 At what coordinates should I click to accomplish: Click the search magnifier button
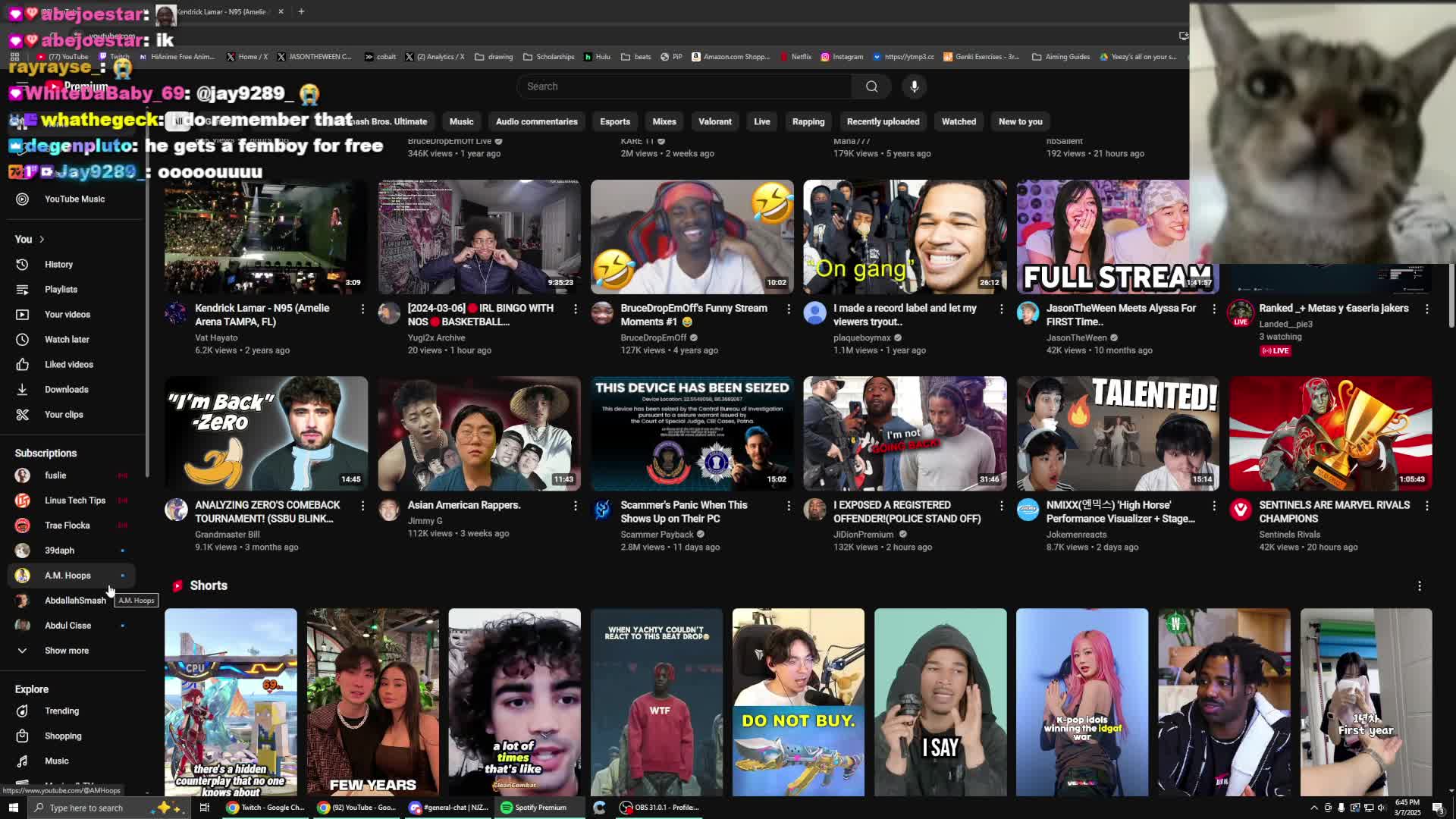point(871,86)
